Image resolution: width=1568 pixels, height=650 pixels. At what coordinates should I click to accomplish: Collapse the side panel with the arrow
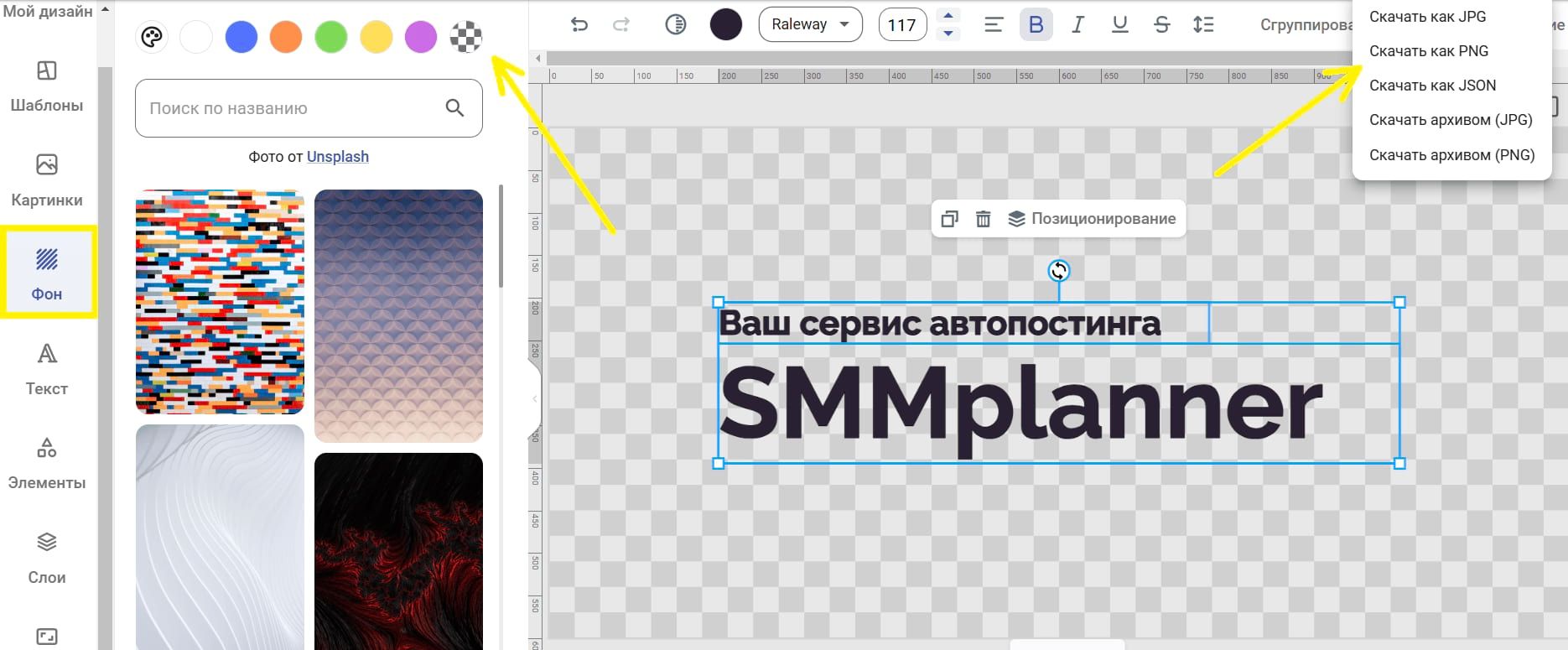[x=535, y=399]
